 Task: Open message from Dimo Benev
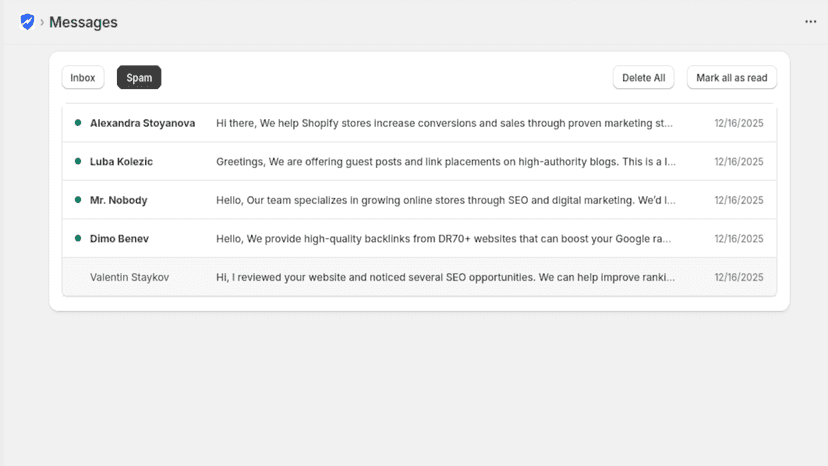(419, 239)
